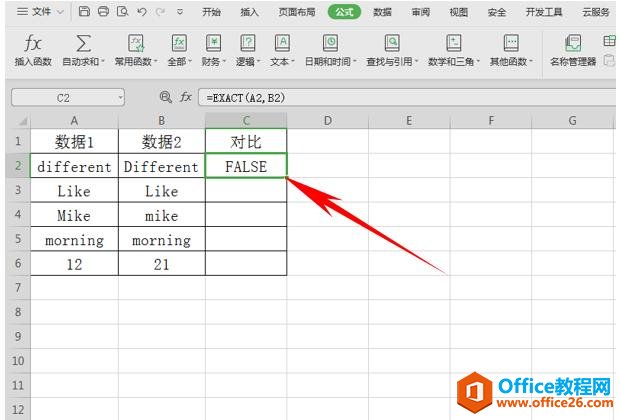Switch to the 数据 (Data) tab

click(x=382, y=12)
